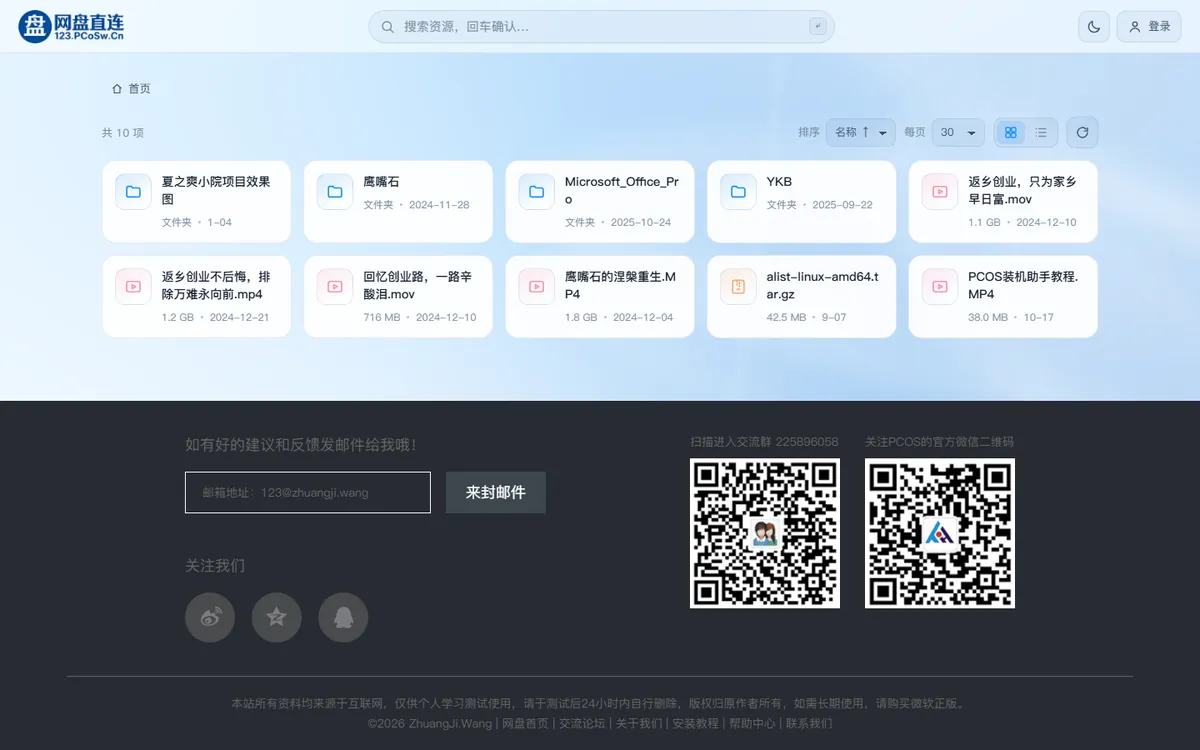Open file name alist-linux-amd64.tar.gz
This screenshot has width=1200, height=750.
[x=822, y=285]
